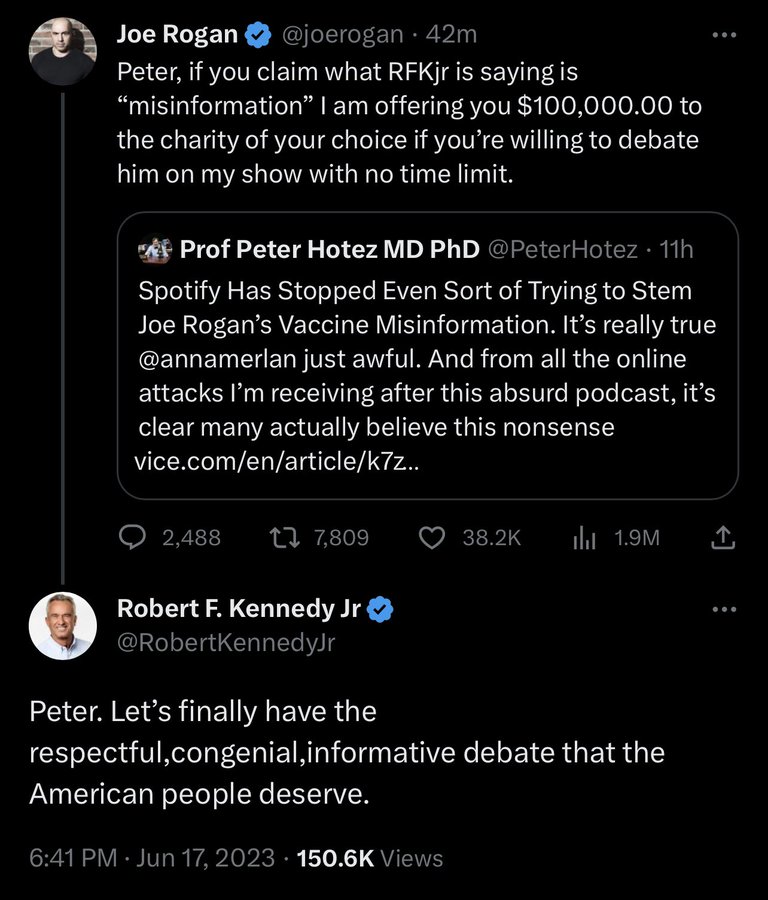The height and width of the screenshot is (900, 768).
Task: Open Joe Rogan's profile picture
Action: coord(63,52)
